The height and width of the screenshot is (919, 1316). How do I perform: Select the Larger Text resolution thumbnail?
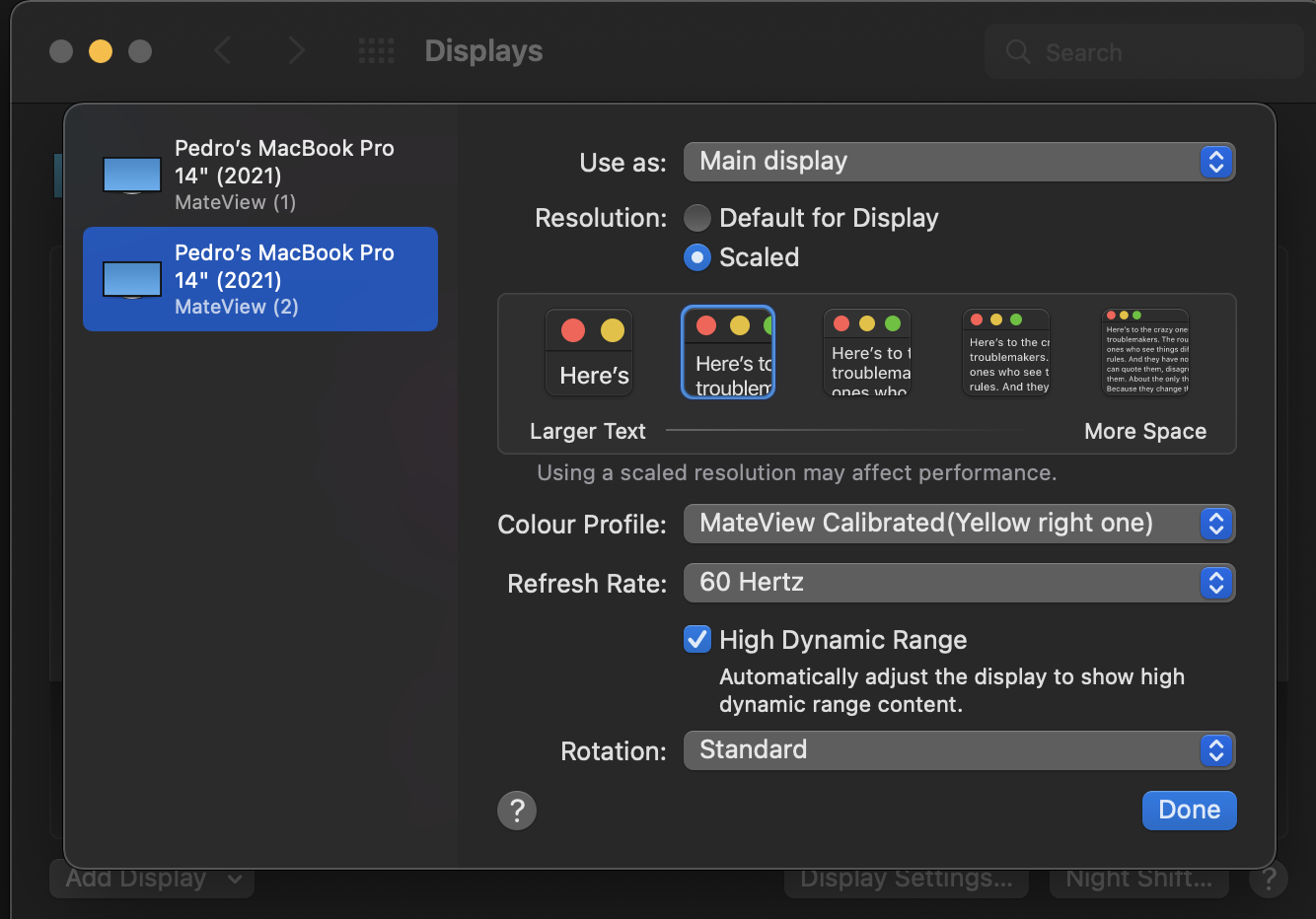[x=589, y=353]
